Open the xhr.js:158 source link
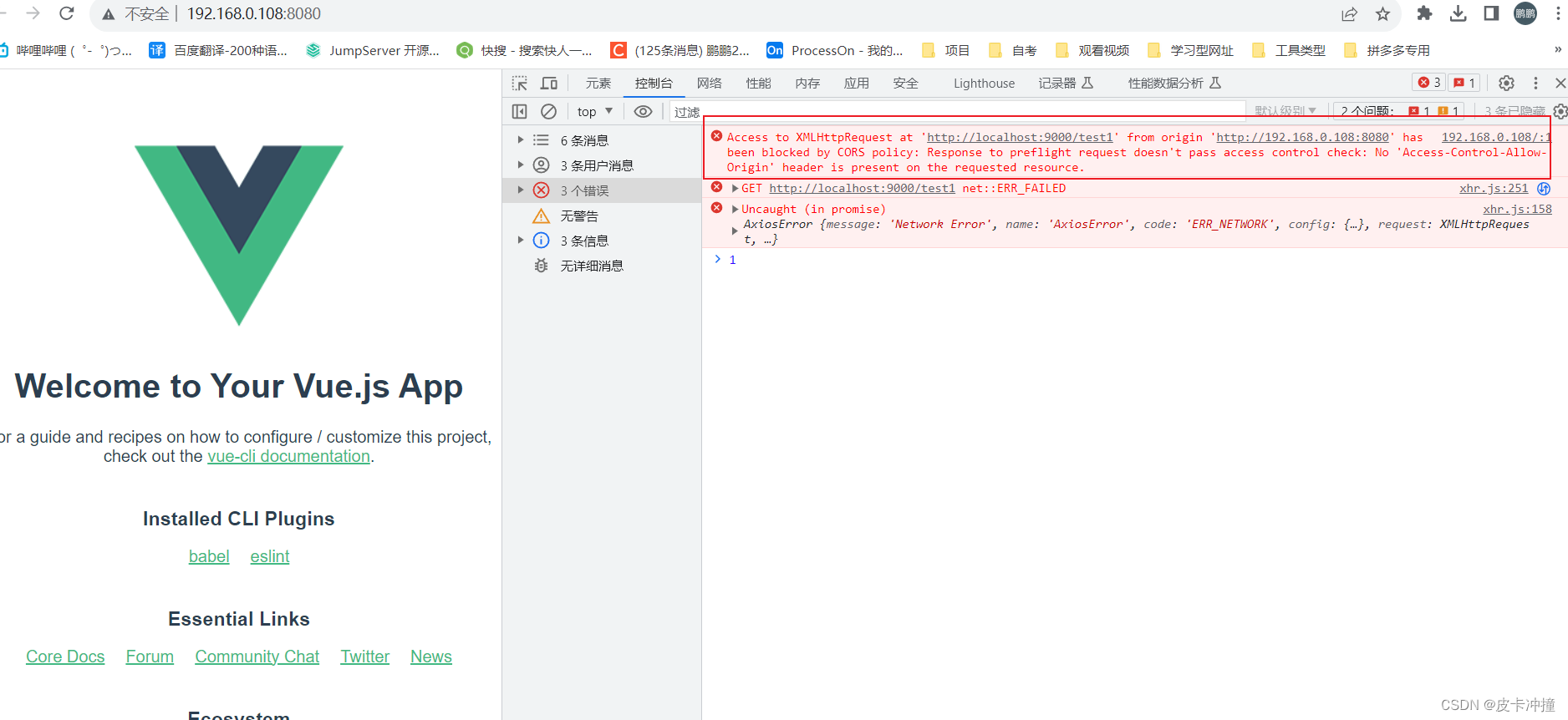The height and width of the screenshot is (720, 1568). (1517, 210)
